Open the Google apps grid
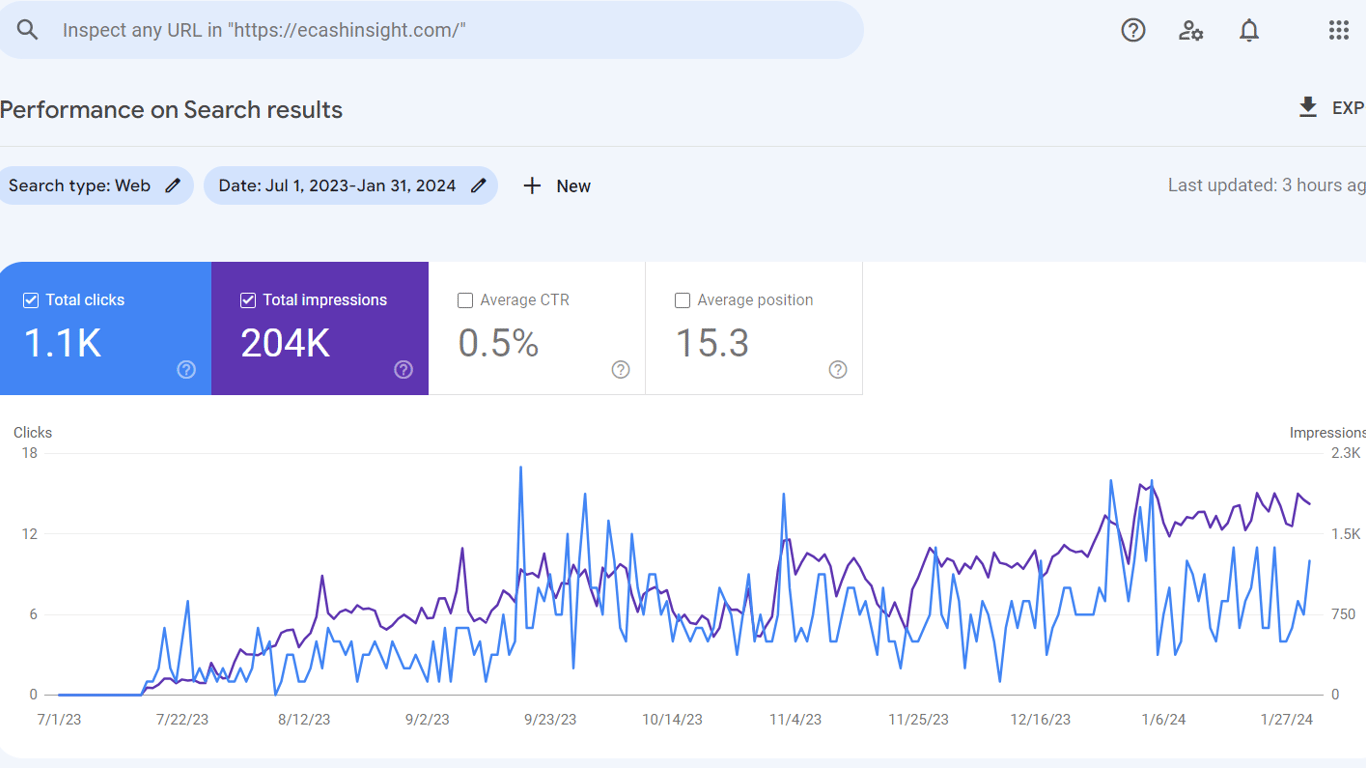The height and width of the screenshot is (768, 1366). click(1339, 30)
